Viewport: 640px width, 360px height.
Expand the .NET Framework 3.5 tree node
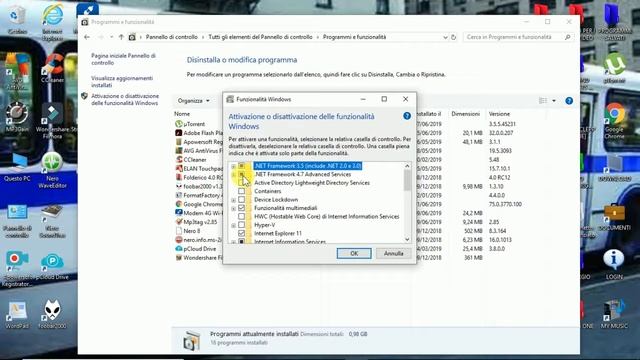tap(233, 166)
